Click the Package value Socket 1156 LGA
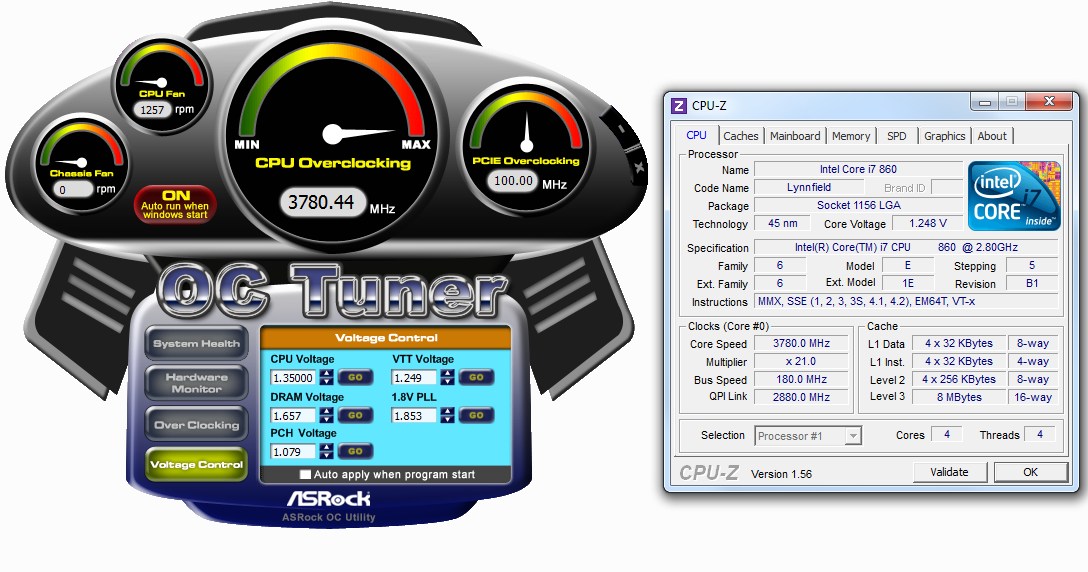1088x572 pixels. point(858,205)
